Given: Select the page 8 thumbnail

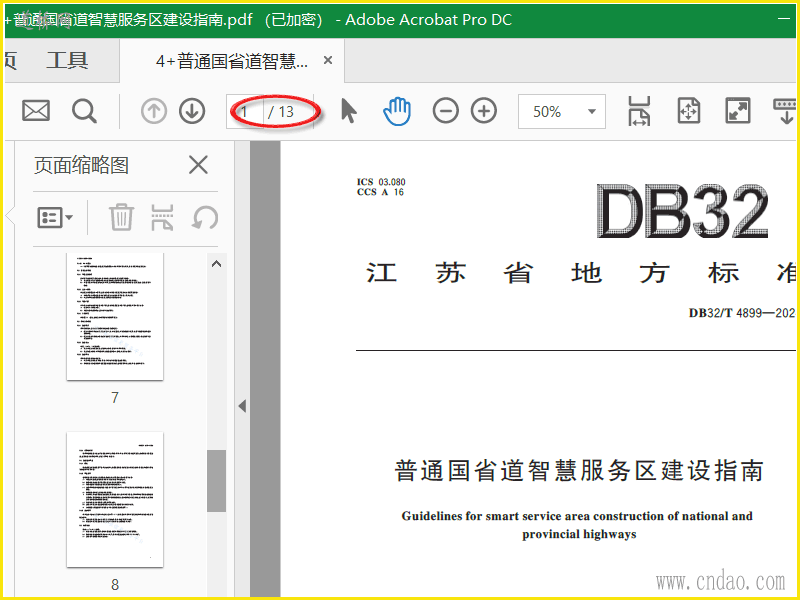Looking at the screenshot, I should (x=115, y=499).
